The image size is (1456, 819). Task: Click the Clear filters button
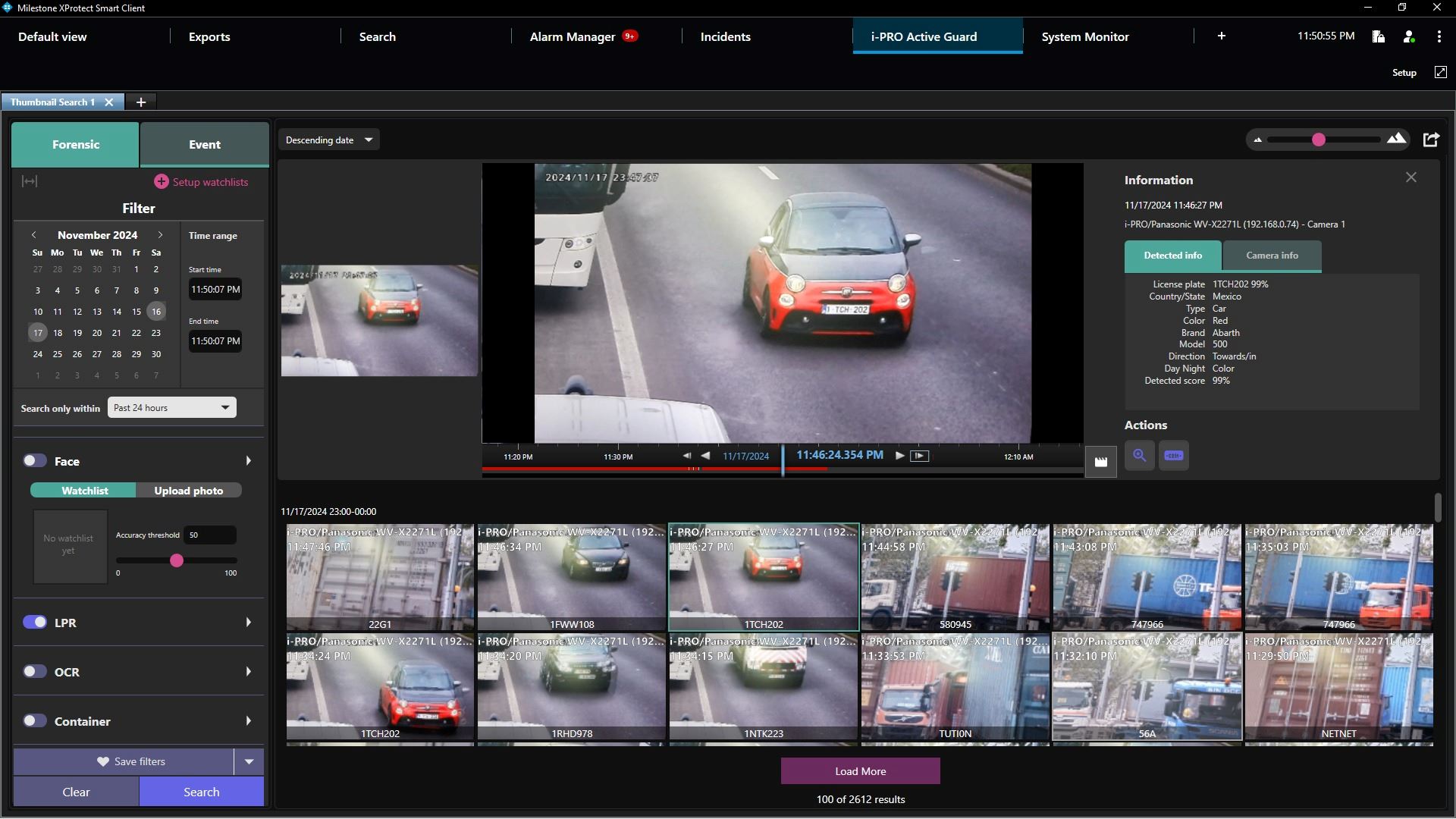click(x=76, y=792)
